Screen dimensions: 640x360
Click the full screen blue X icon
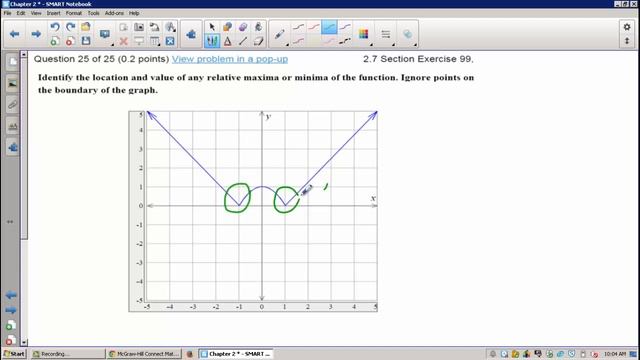pyautogui.click(x=170, y=41)
